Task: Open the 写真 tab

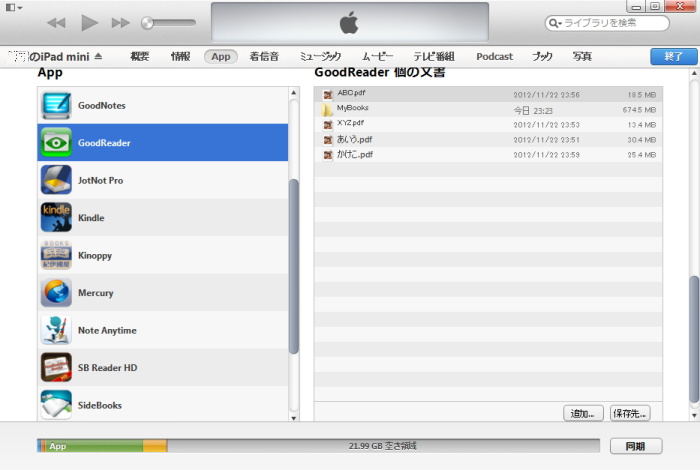Action: click(582, 57)
